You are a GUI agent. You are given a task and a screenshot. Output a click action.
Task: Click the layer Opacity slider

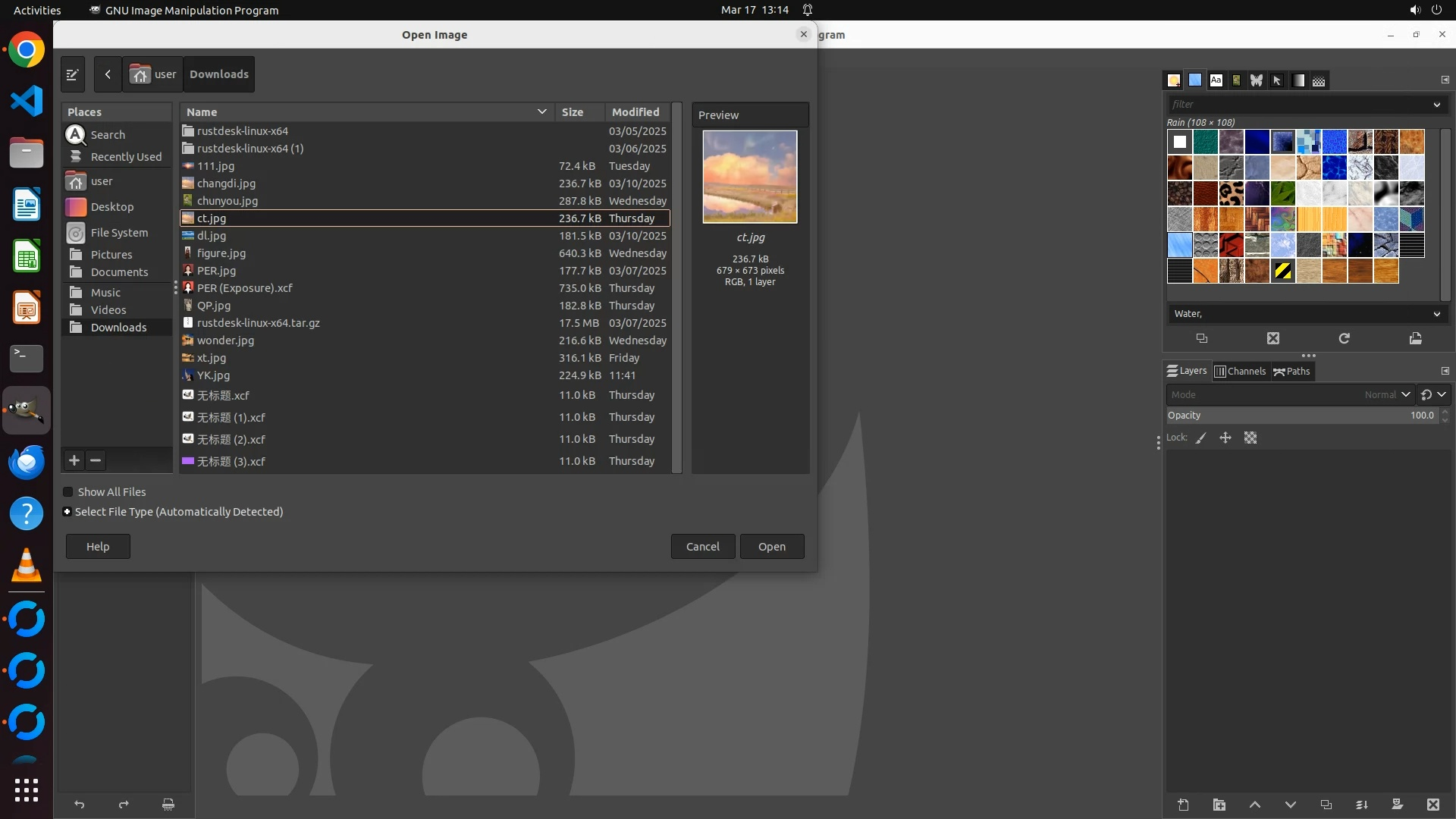tap(1300, 416)
